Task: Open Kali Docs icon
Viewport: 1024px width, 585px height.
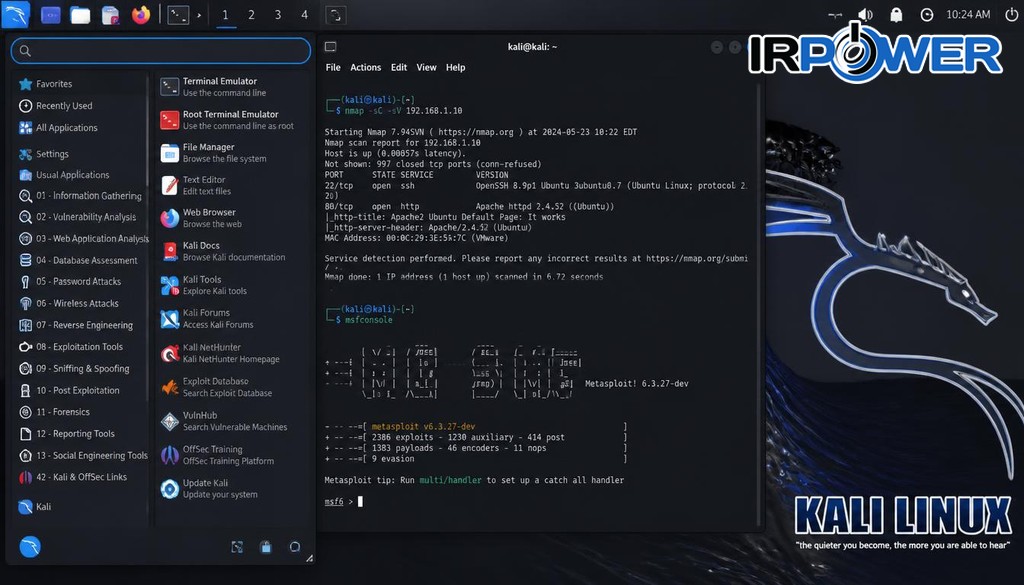Action: tap(170, 251)
